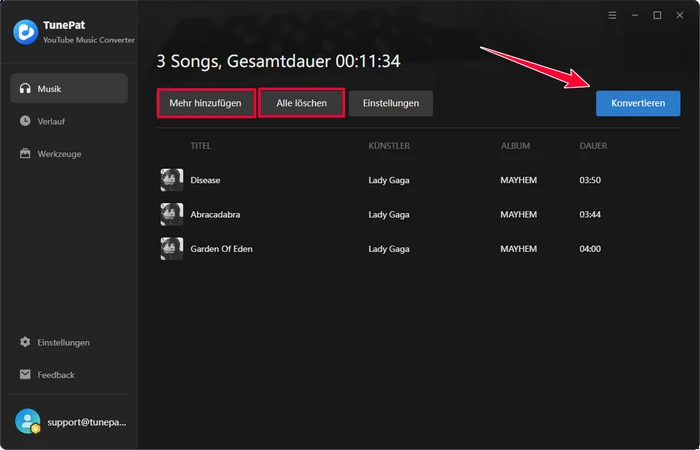This screenshot has height=450, width=700.
Task: Click the toolbox Werkzeuge icon
Action: coord(25,154)
